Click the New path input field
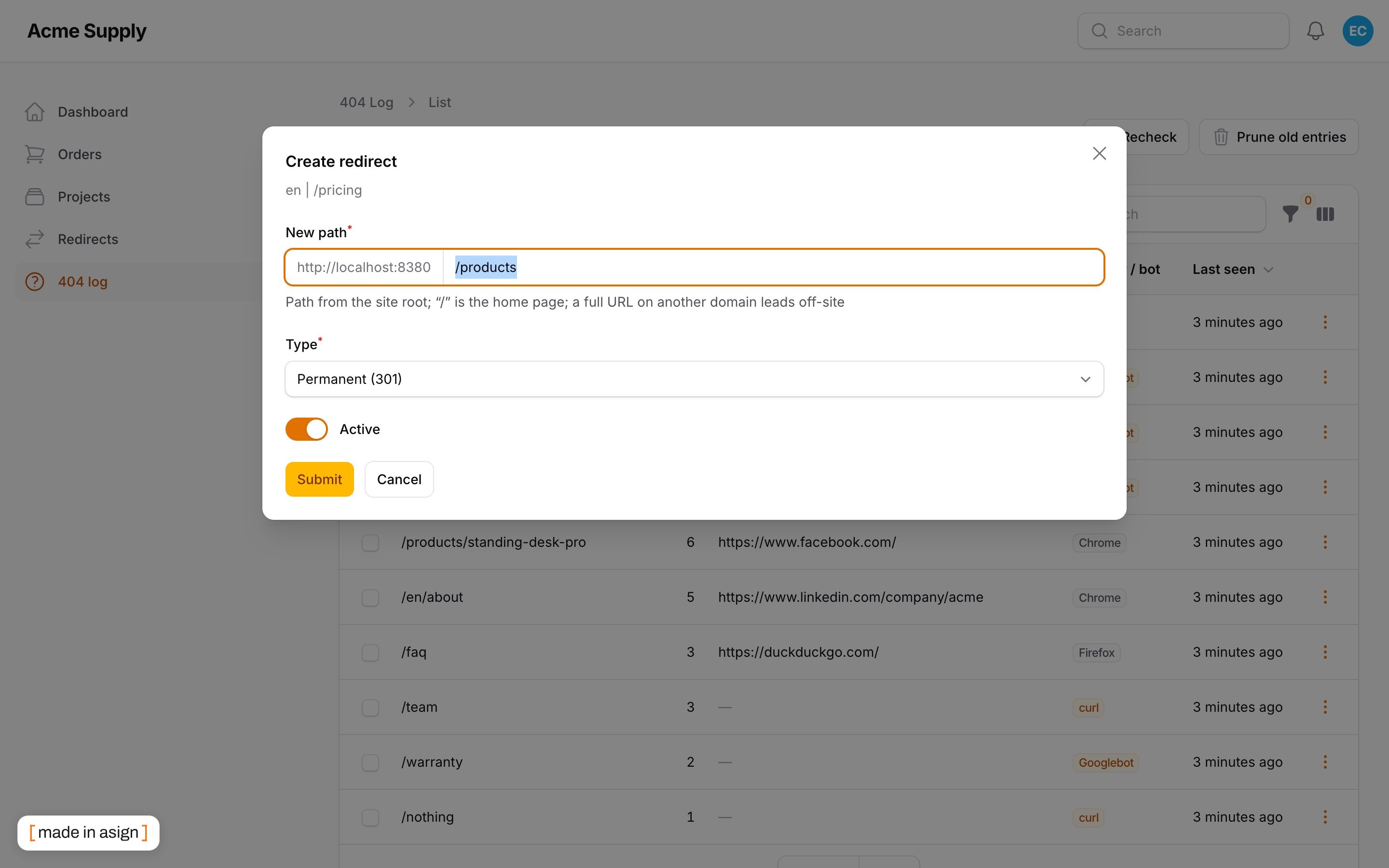 coord(773,268)
